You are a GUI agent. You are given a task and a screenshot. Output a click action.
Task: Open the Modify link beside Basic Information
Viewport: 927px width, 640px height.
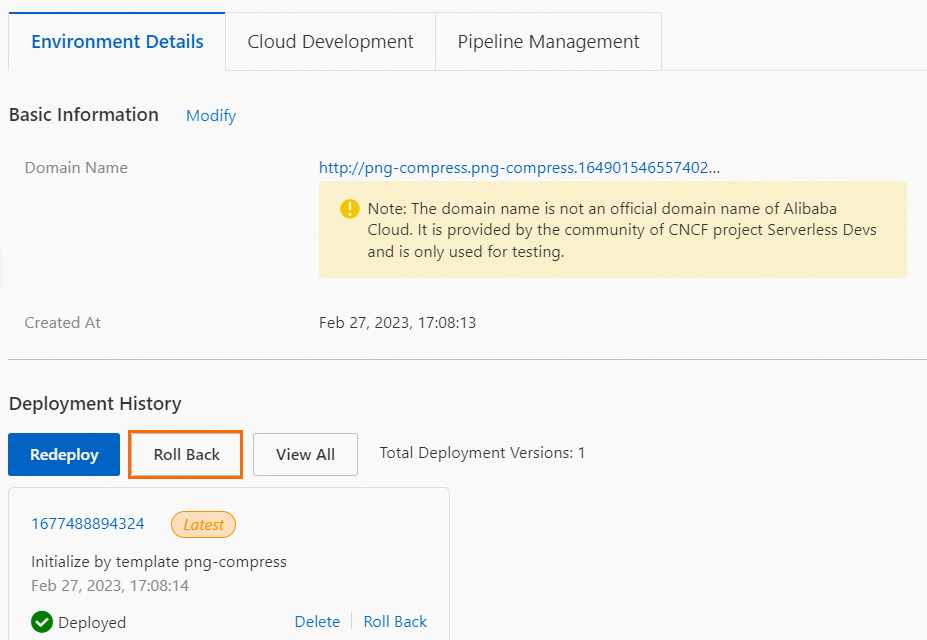pos(210,115)
